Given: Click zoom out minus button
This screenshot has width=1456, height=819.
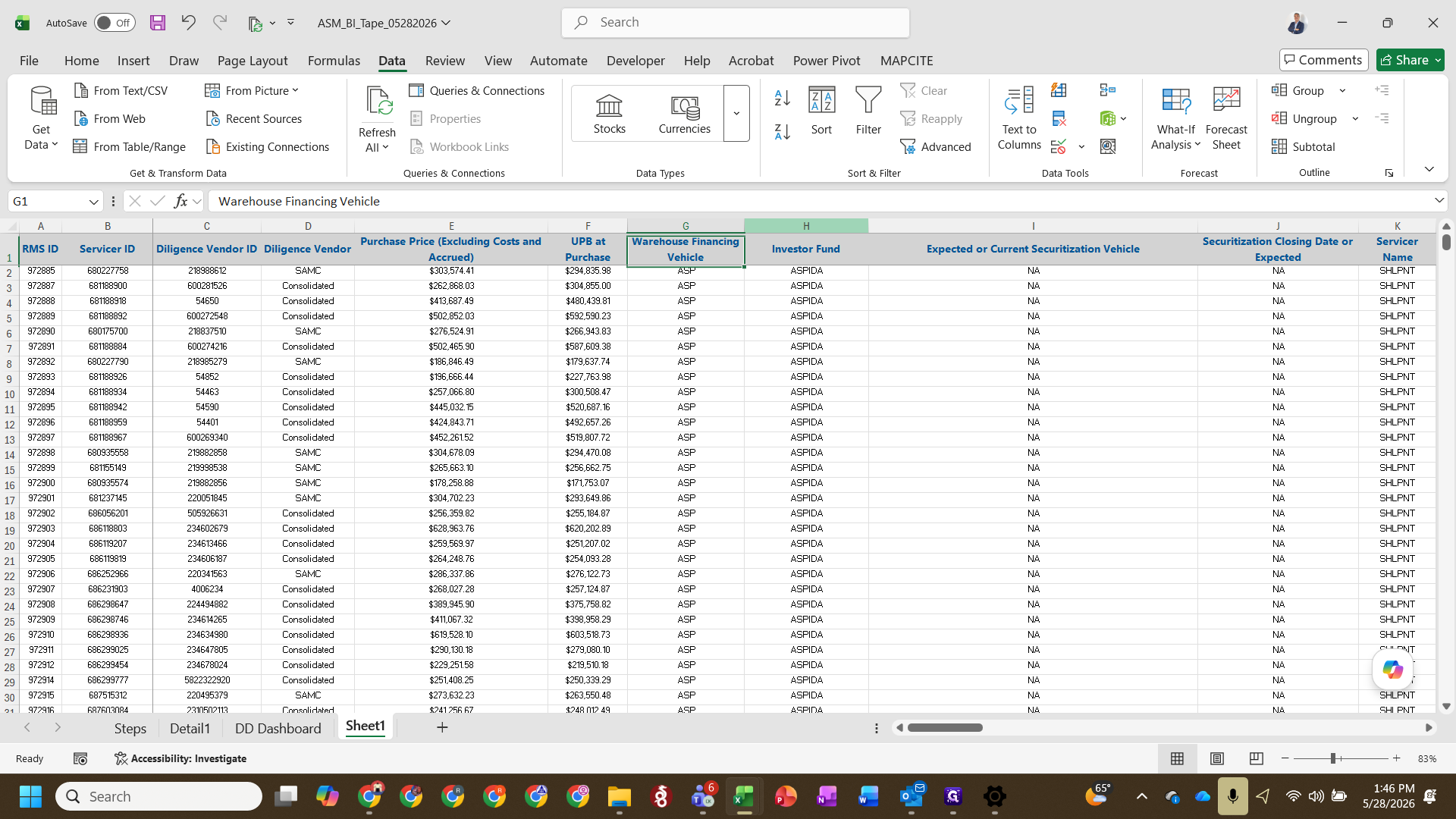Looking at the screenshot, I should (x=1285, y=758).
